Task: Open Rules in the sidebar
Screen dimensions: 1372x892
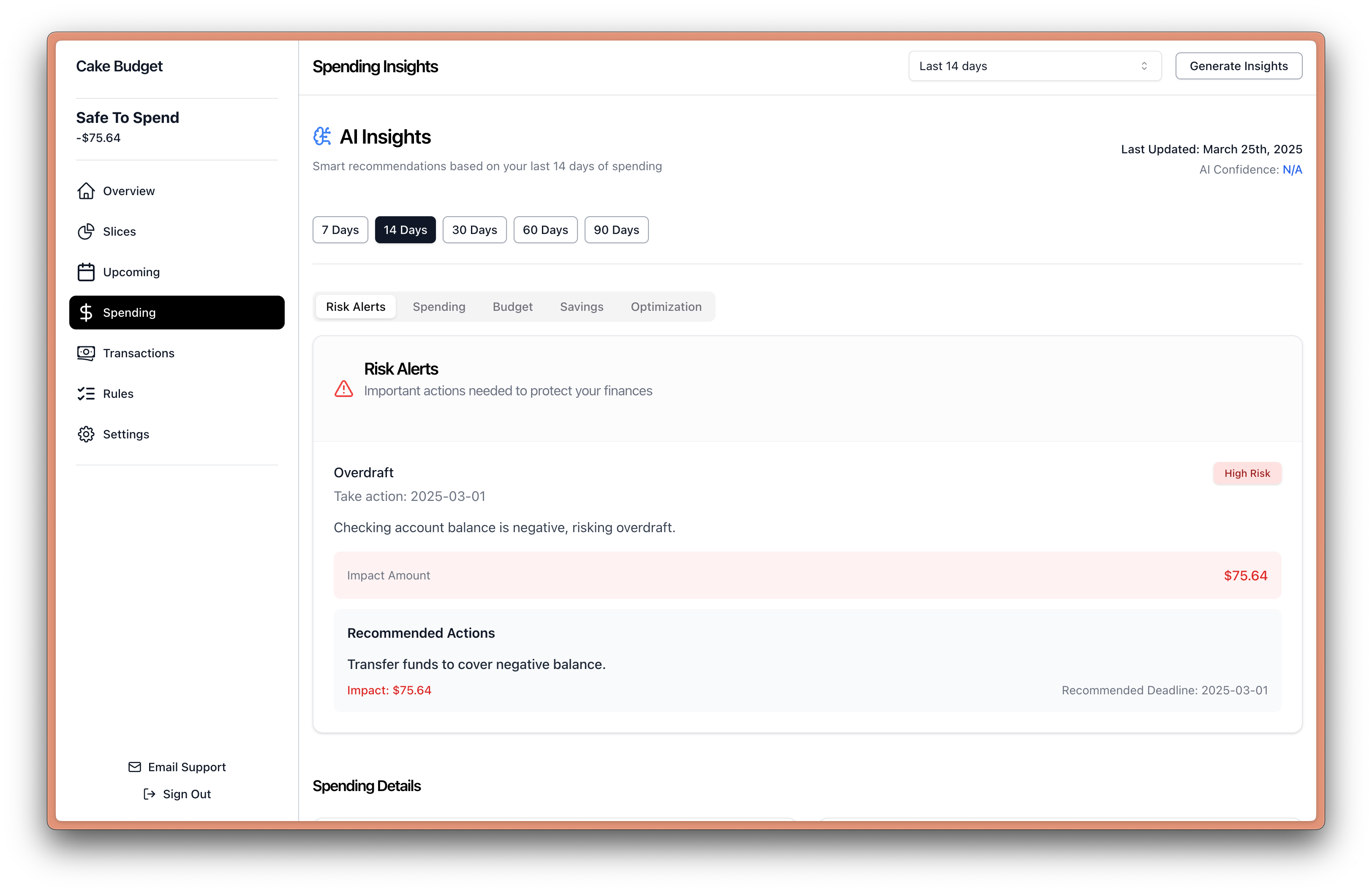Action: [177, 394]
